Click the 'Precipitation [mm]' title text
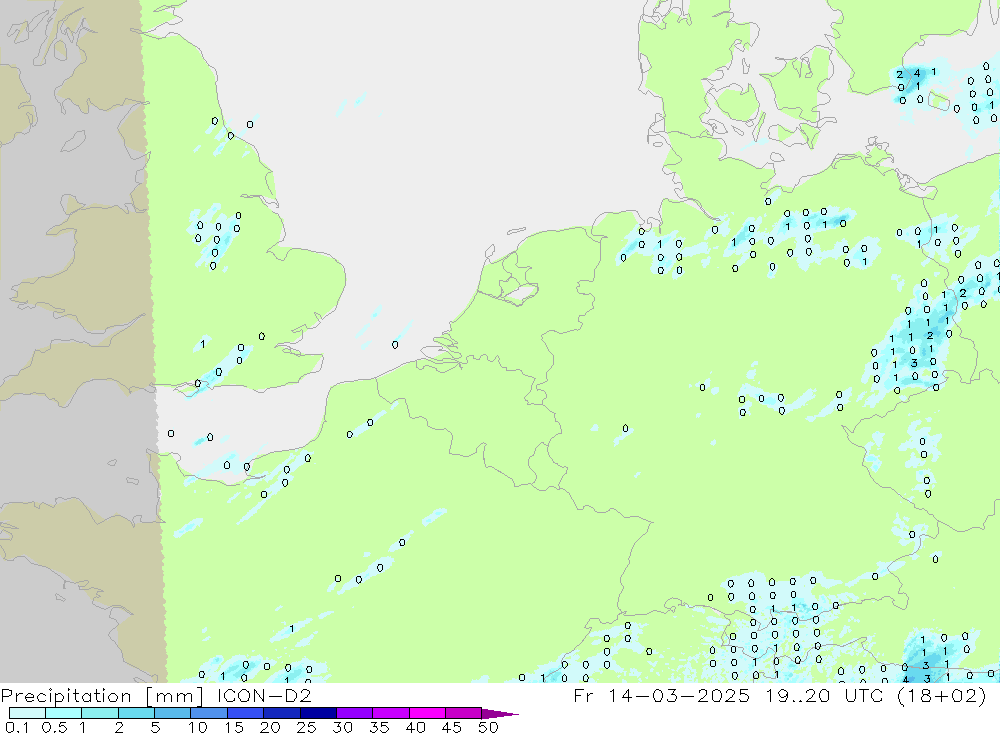 [102, 695]
